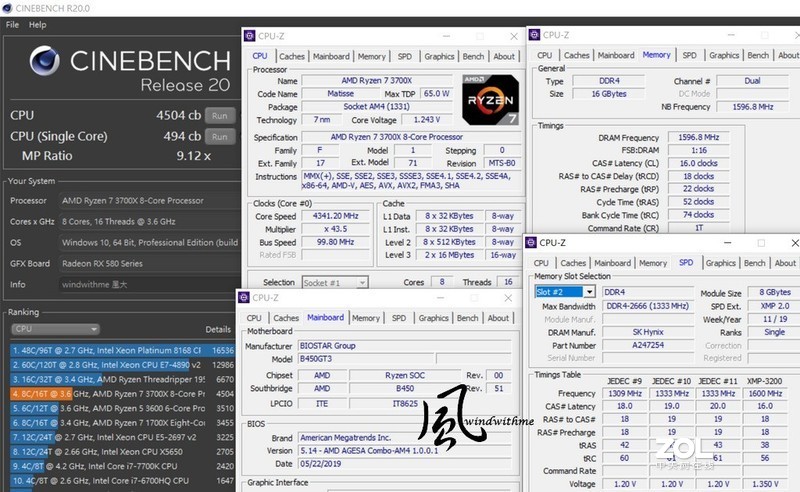Image resolution: width=800 pixels, height=492 pixels.
Task: Switch to Caches tab in the Memory window
Action: (x=577, y=55)
